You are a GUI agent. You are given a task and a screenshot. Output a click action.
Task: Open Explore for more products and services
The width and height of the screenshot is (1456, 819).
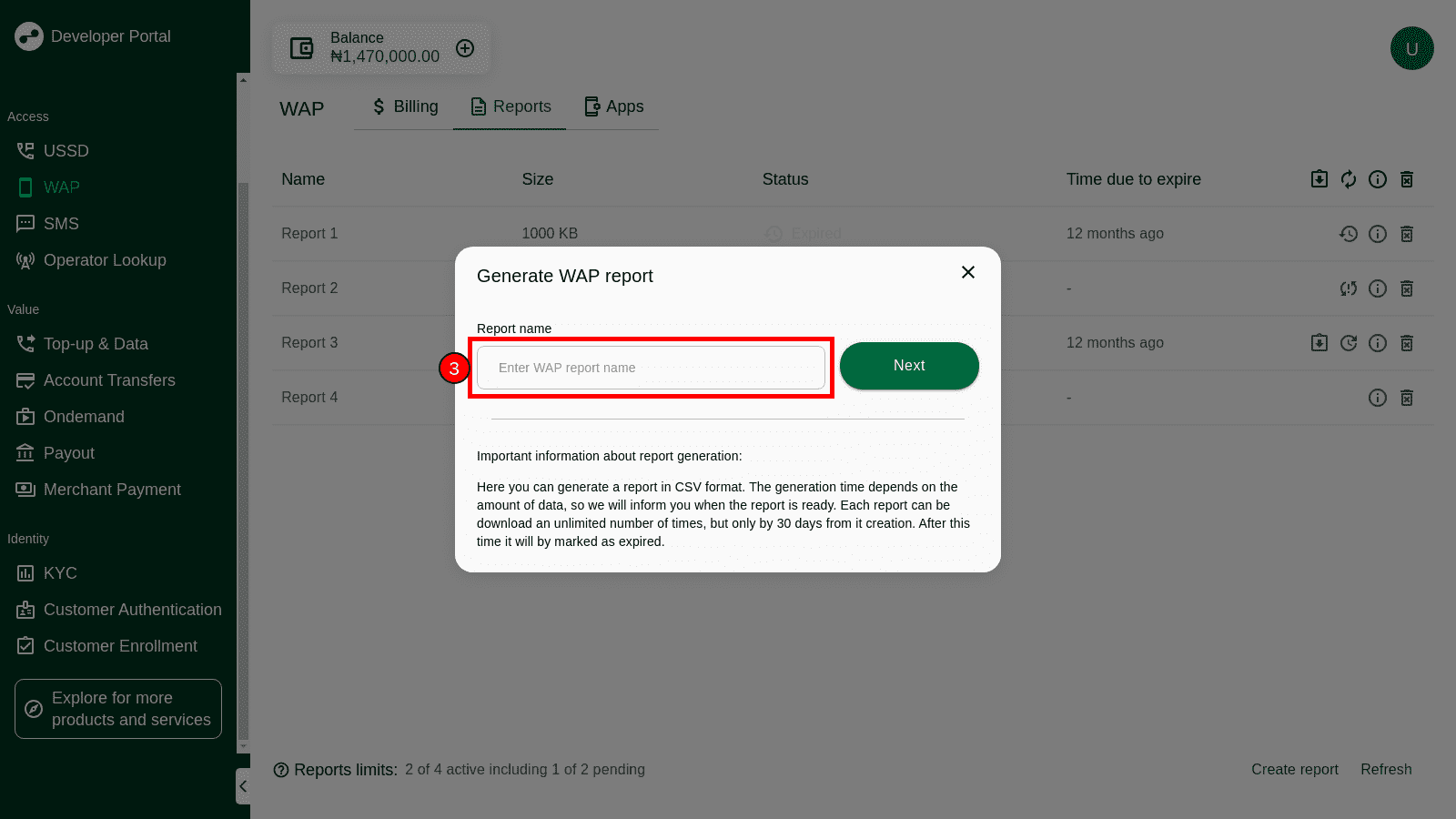coord(118,709)
